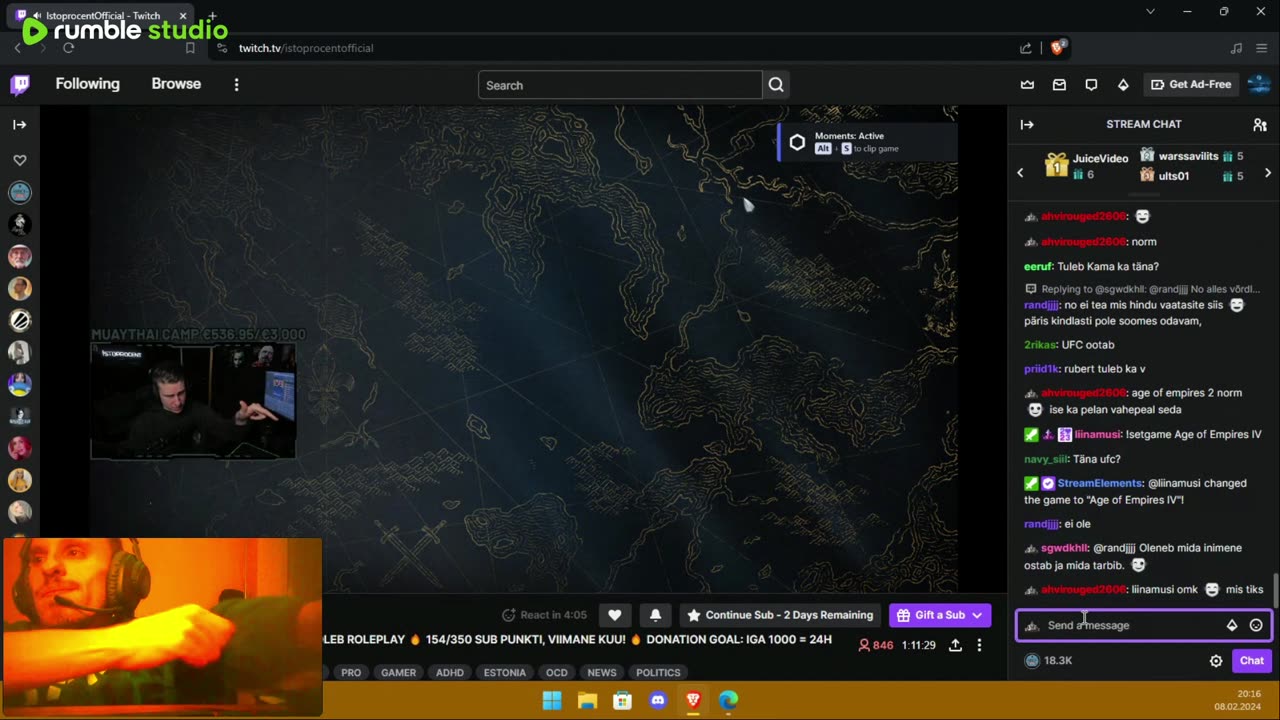Click React in 4:05 button

coord(544,615)
